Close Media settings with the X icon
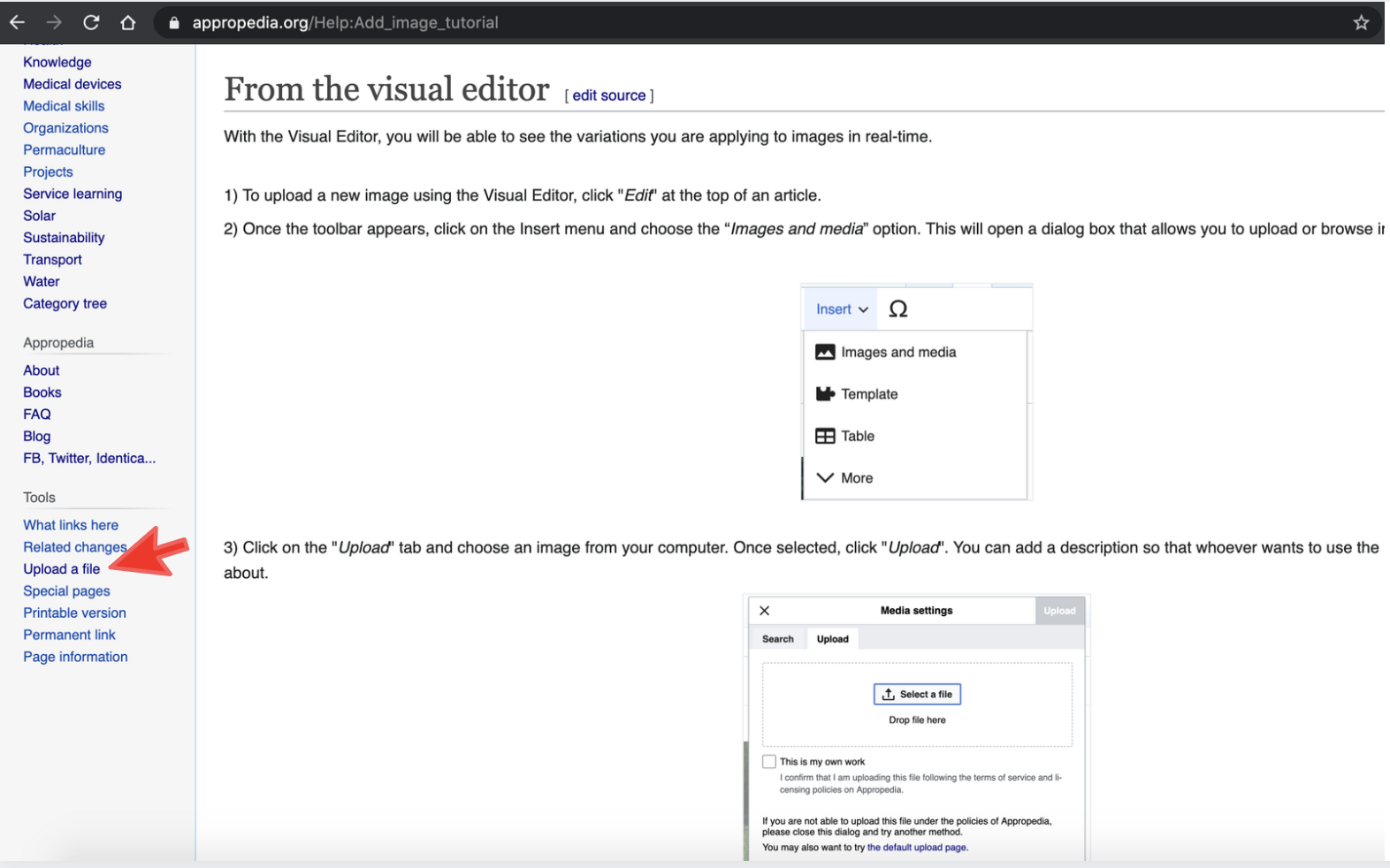 tap(765, 611)
